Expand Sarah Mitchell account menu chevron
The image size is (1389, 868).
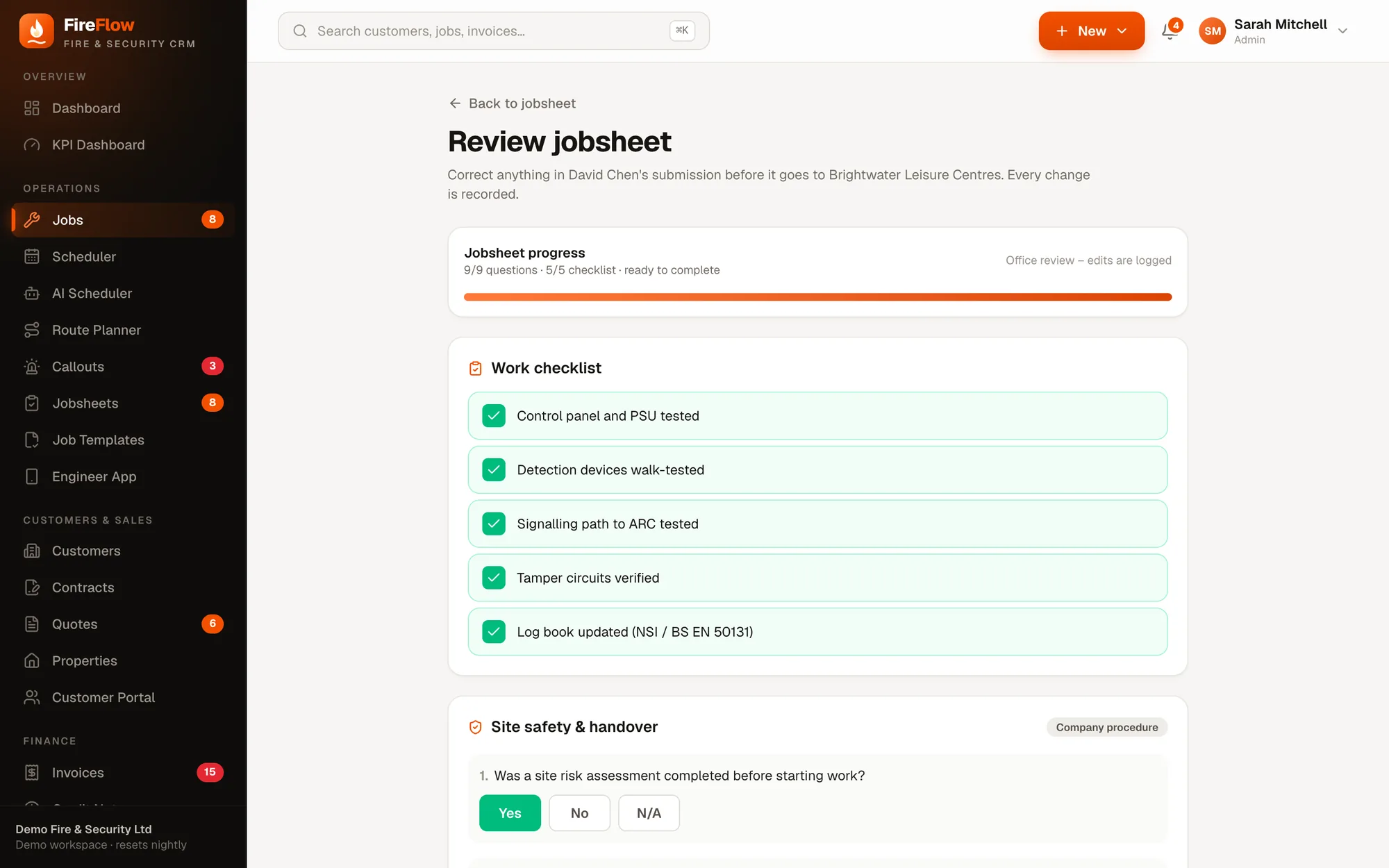1342,31
